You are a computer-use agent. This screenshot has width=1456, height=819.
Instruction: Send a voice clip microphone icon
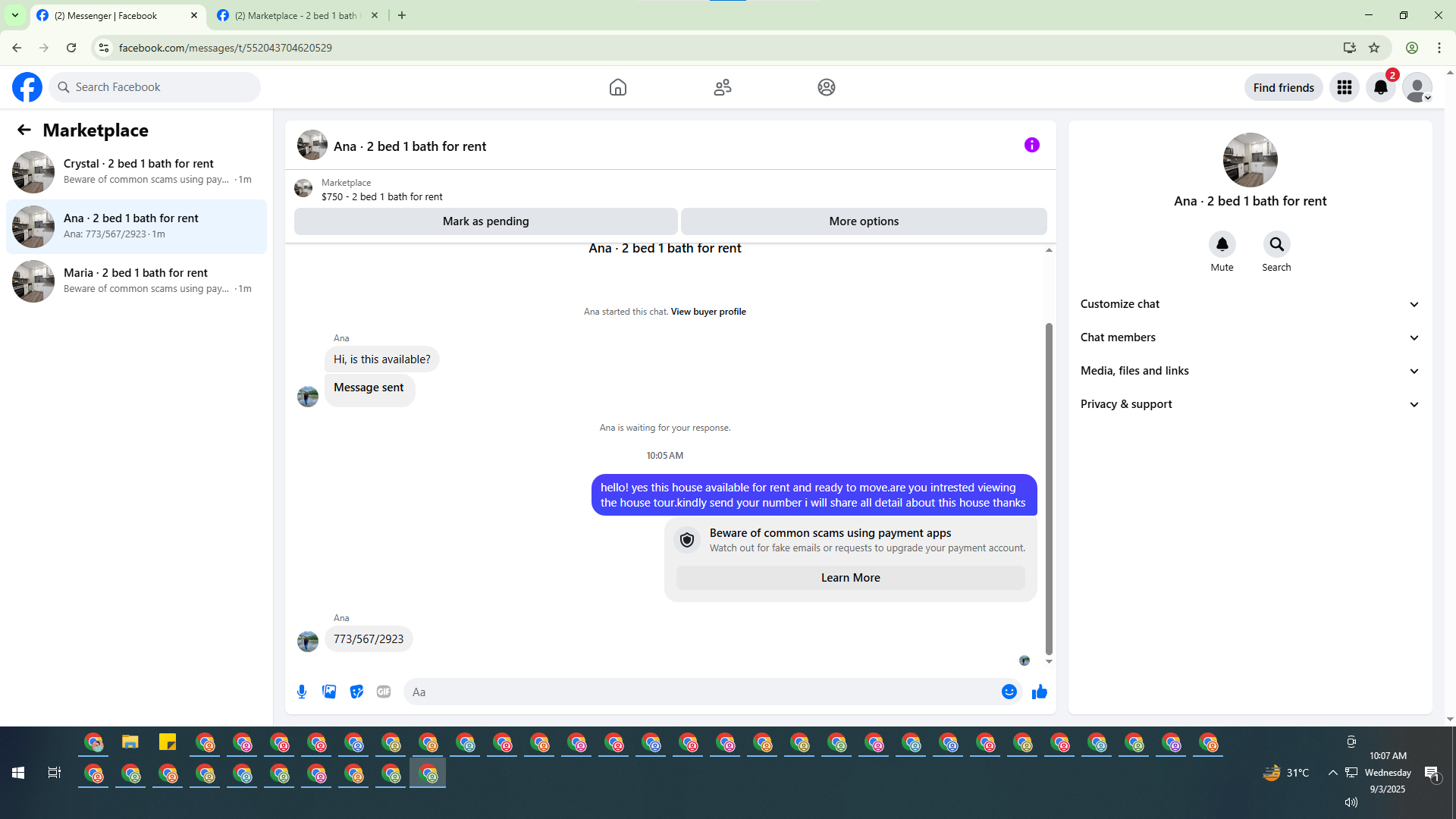302,692
